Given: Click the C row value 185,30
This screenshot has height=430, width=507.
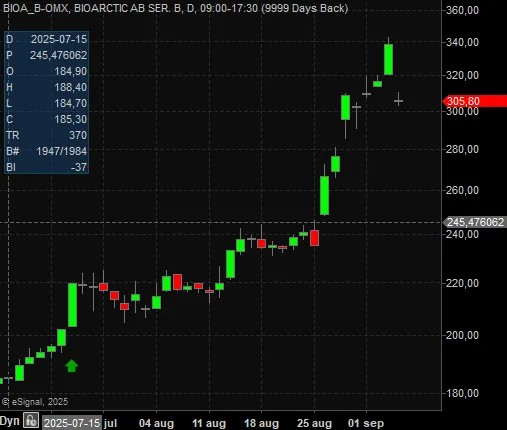Looking at the screenshot, I should (71, 119).
